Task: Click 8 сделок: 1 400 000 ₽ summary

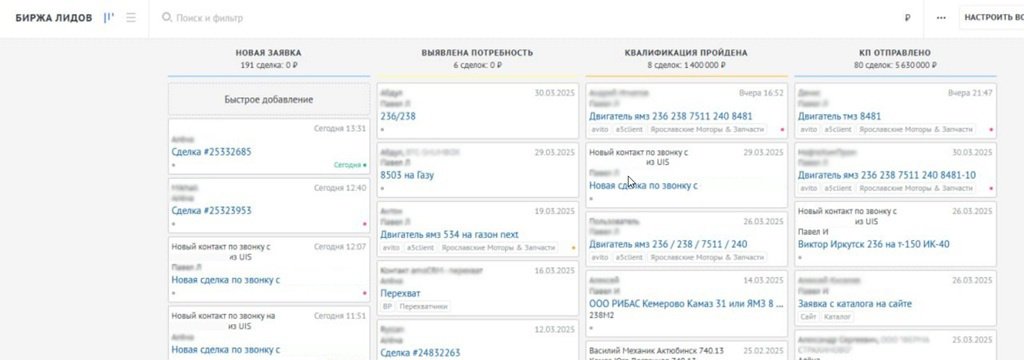Action: pyautogui.click(x=686, y=65)
